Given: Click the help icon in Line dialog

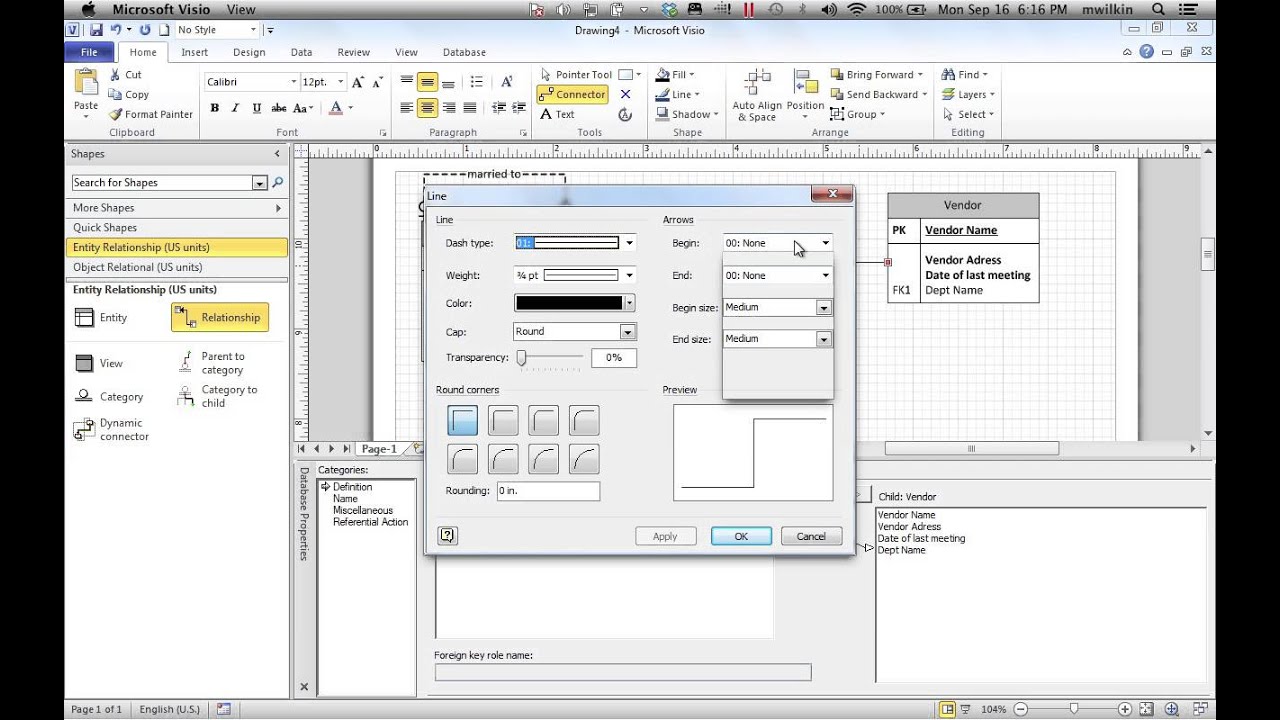Looking at the screenshot, I should tap(447, 536).
